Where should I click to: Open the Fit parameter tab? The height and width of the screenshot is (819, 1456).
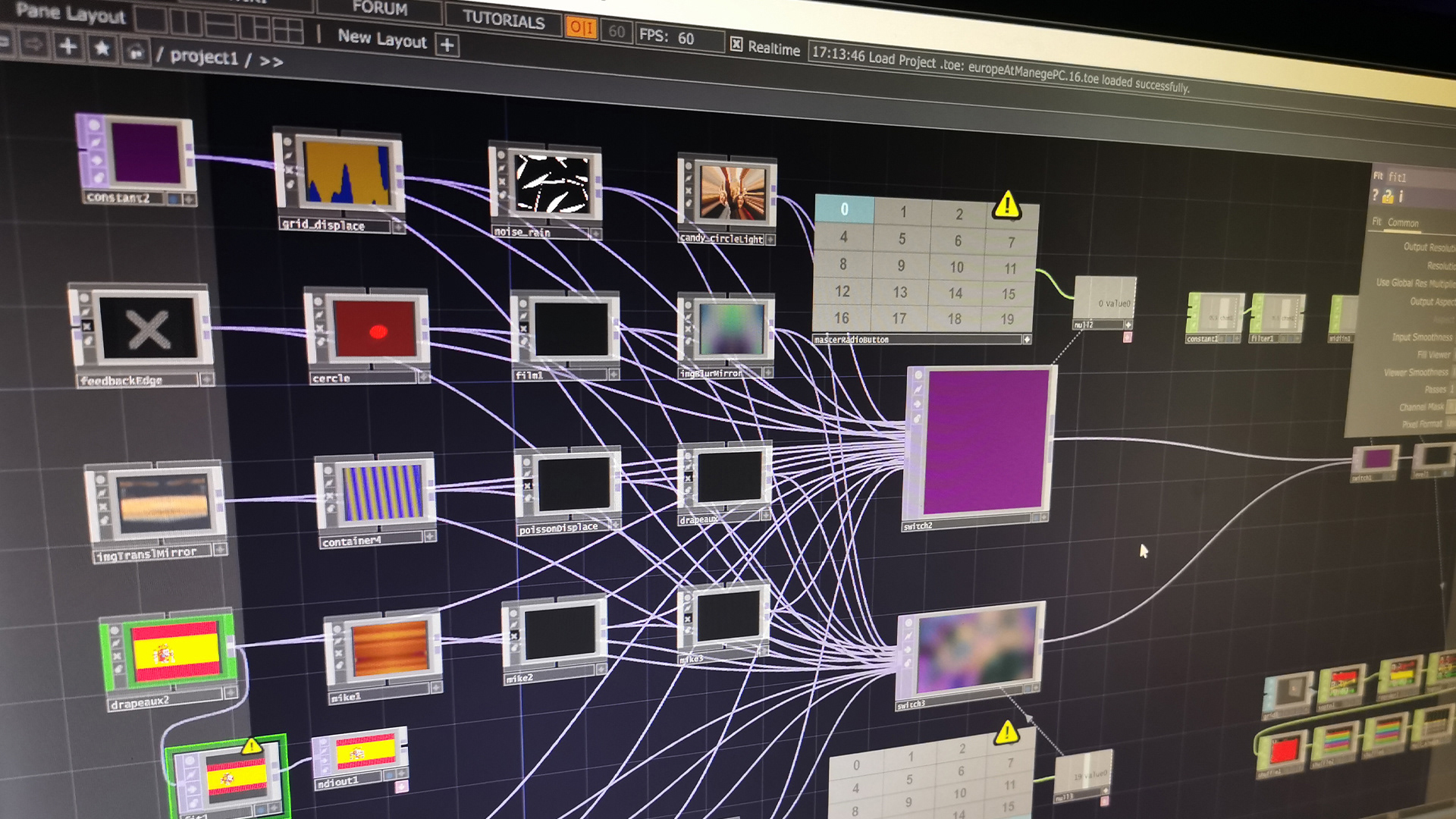pyautogui.click(x=1376, y=221)
